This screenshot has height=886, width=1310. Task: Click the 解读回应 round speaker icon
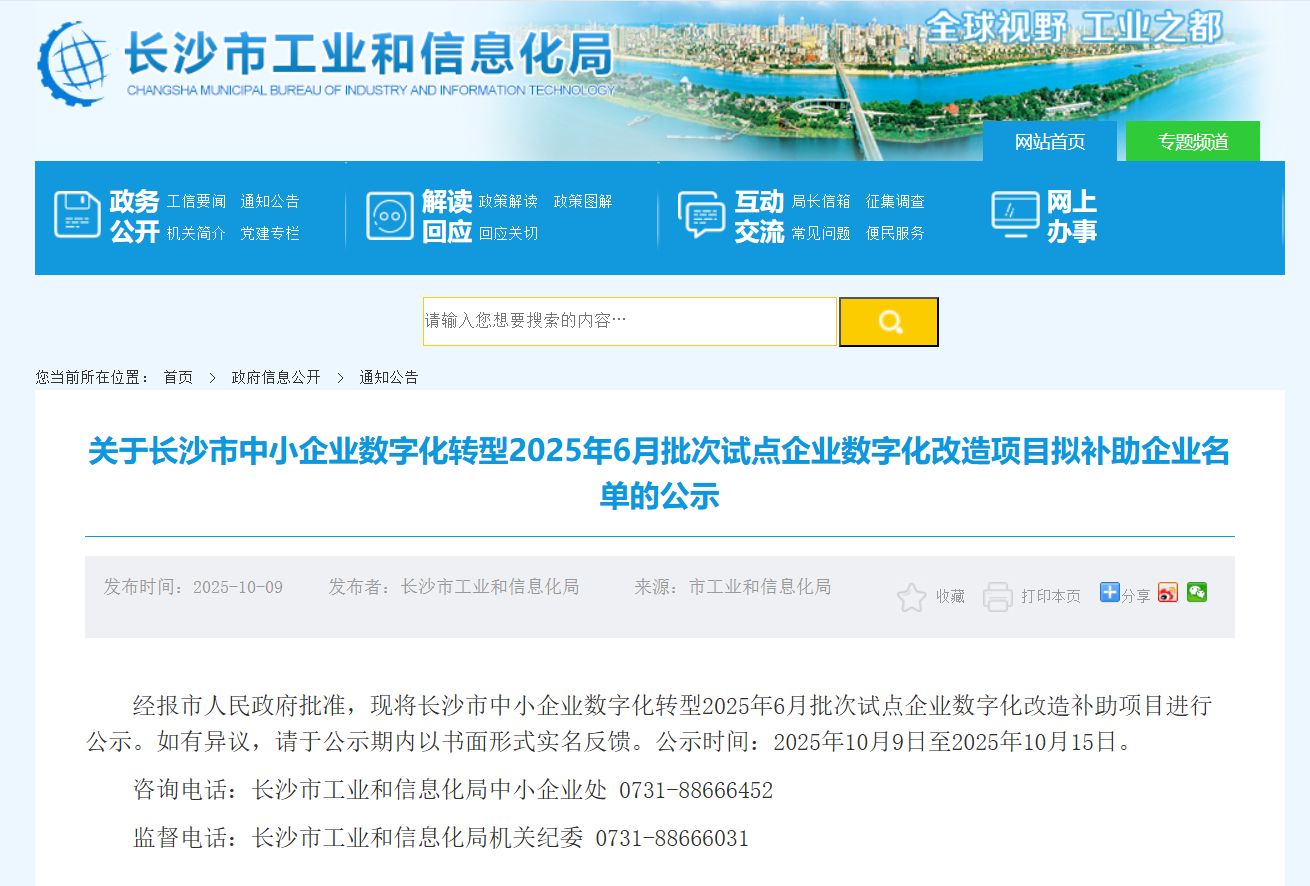(390, 215)
